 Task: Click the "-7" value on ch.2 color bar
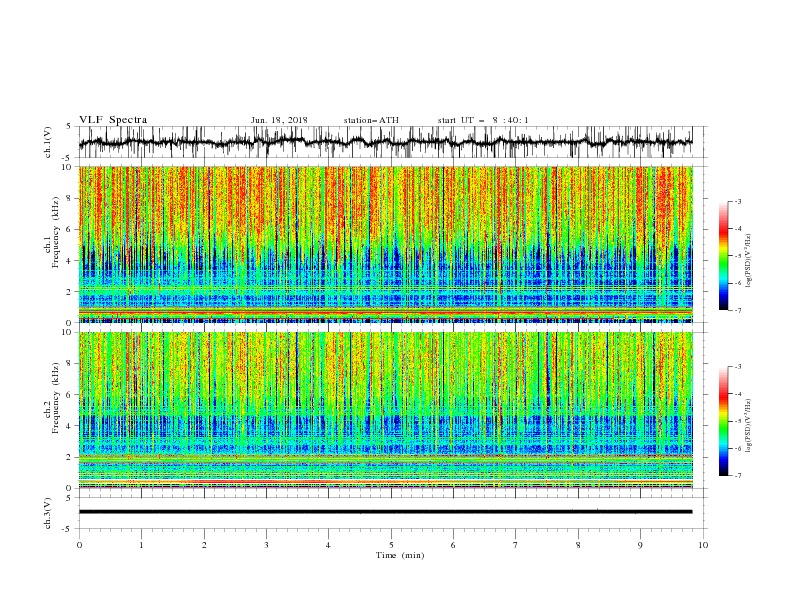click(738, 476)
